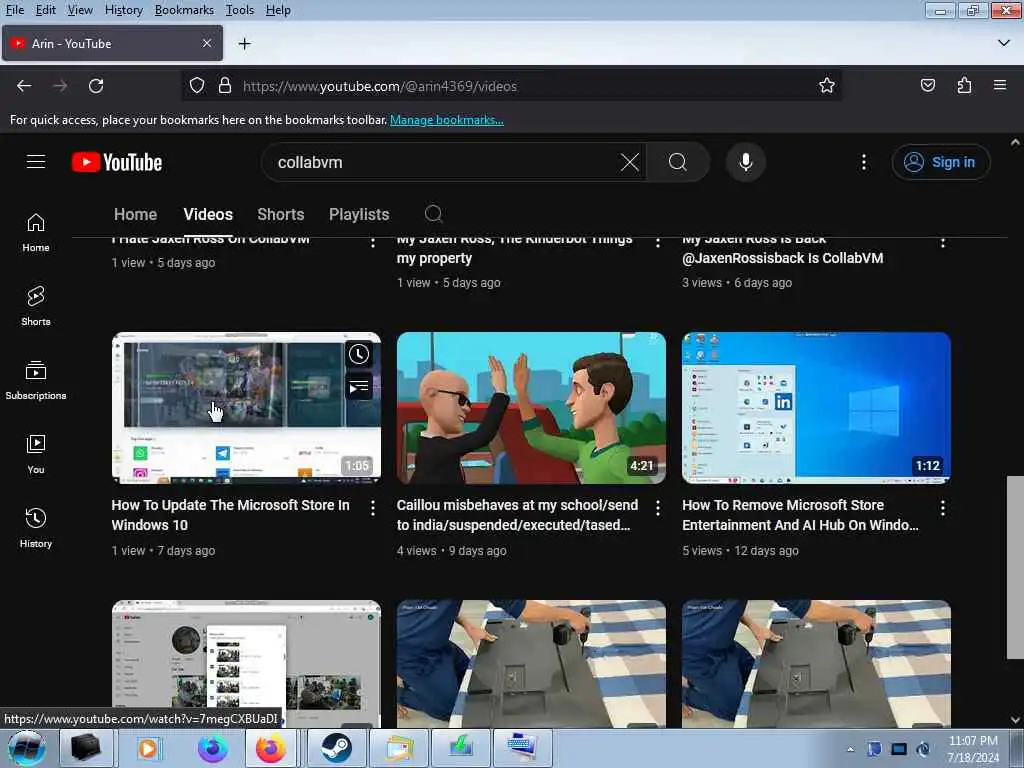Open How To Update Microsoft Store thumbnail
The height and width of the screenshot is (768, 1024).
[246, 408]
